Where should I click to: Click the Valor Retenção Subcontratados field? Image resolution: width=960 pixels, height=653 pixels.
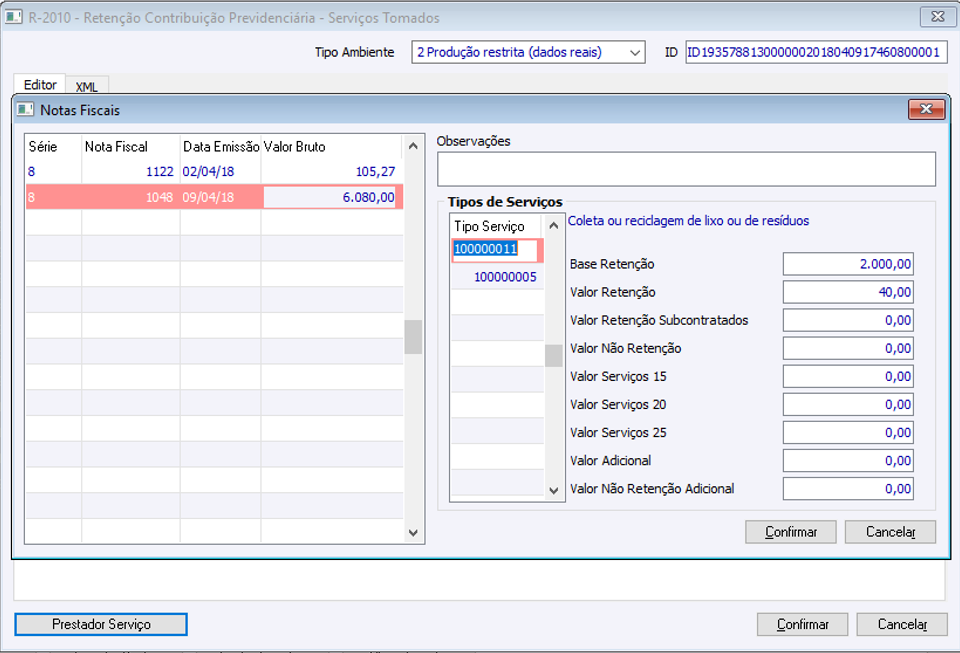[x=848, y=321]
